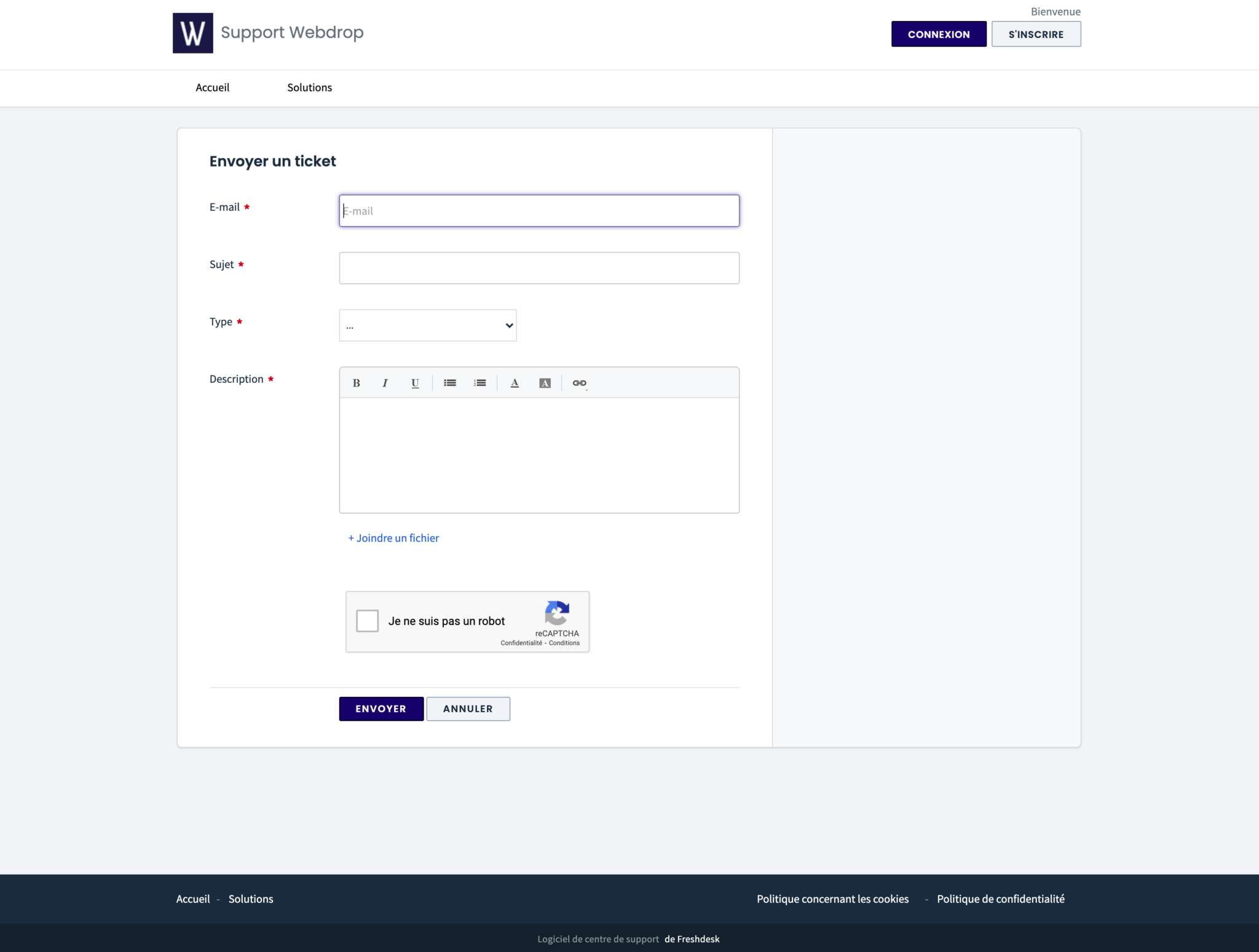Image resolution: width=1259 pixels, height=952 pixels.
Task: Open 'Joindre un fichier' attachment link
Action: click(x=393, y=537)
